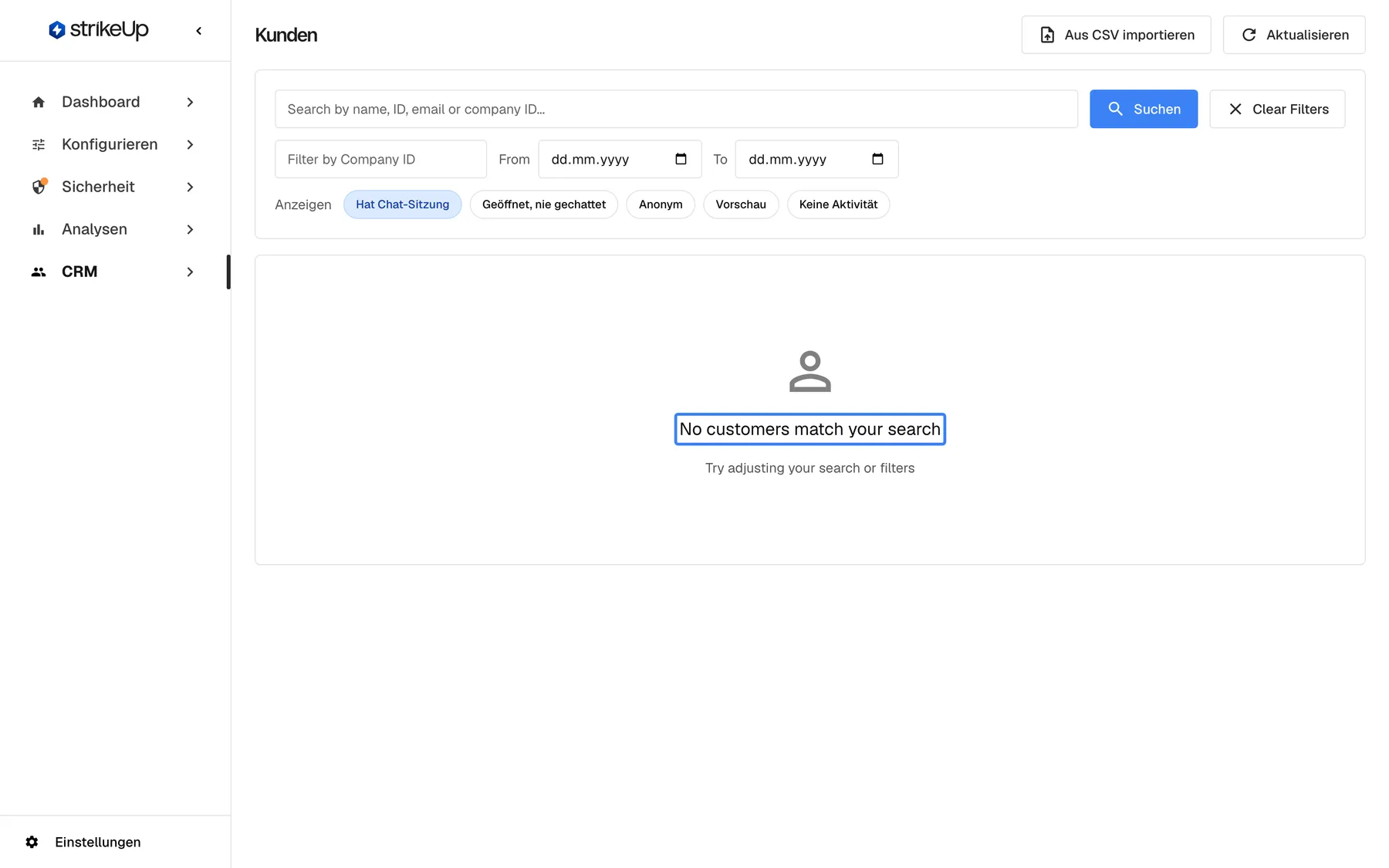The height and width of the screenshot is (868, 1389).
Task: Click the Aus CSV importieren button
Action: point(1116,35)
